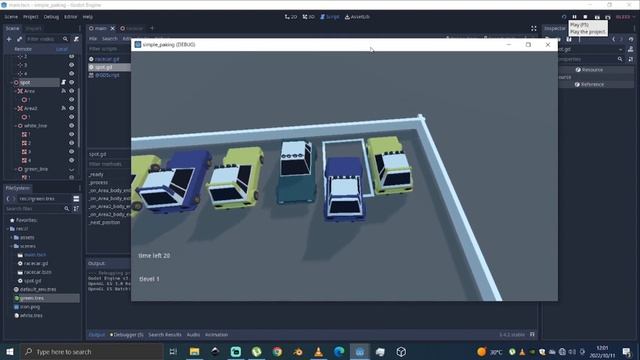
Task: Open the Search Results bottom panel
Action: 165,335
